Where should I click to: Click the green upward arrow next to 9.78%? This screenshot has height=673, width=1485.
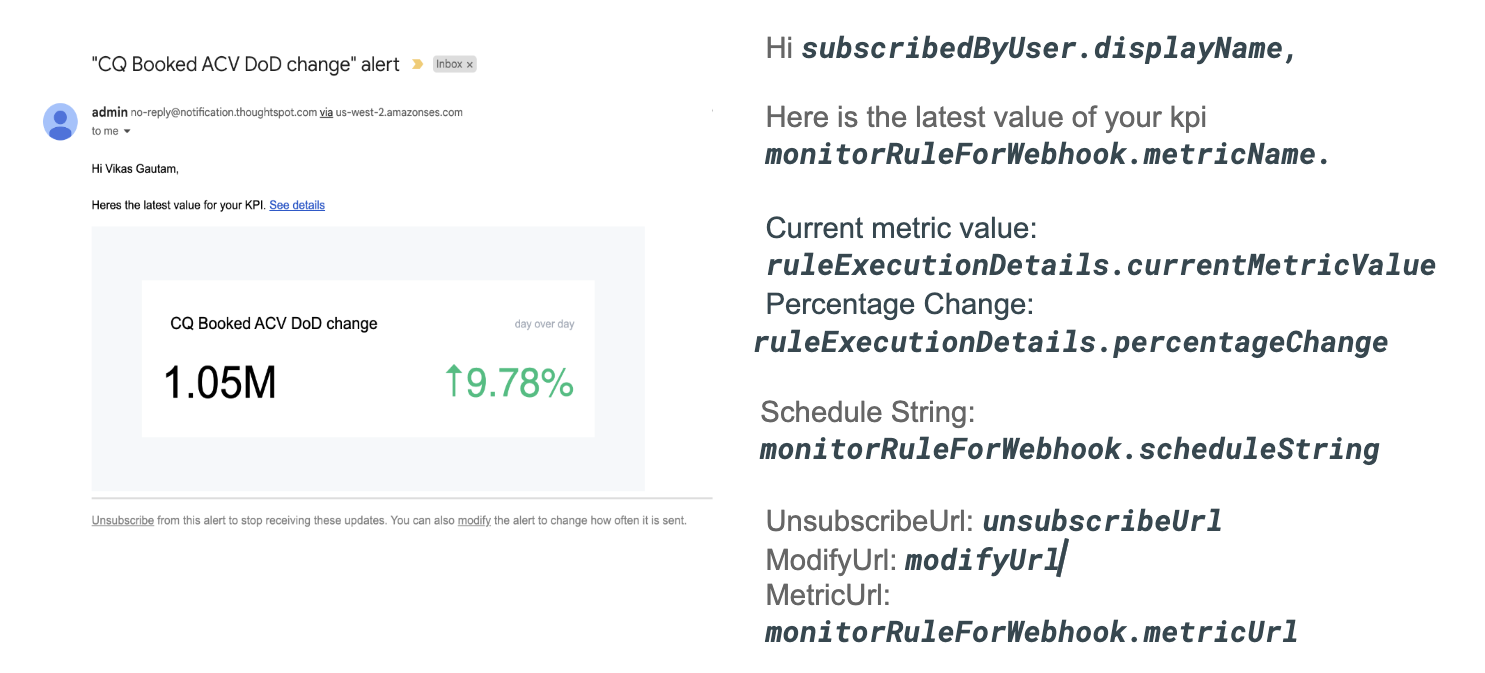(456, 382)
